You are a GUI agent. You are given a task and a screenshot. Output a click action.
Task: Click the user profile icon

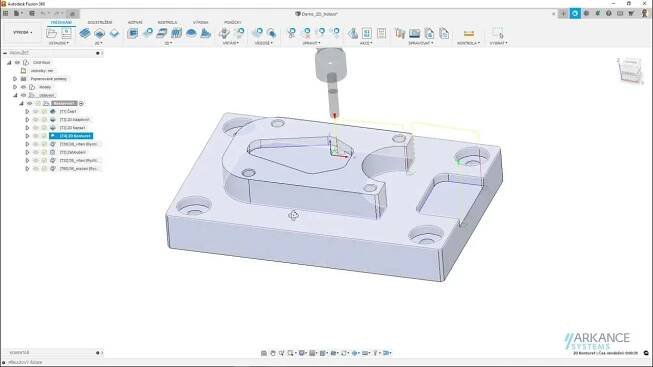tap(644, 13)
